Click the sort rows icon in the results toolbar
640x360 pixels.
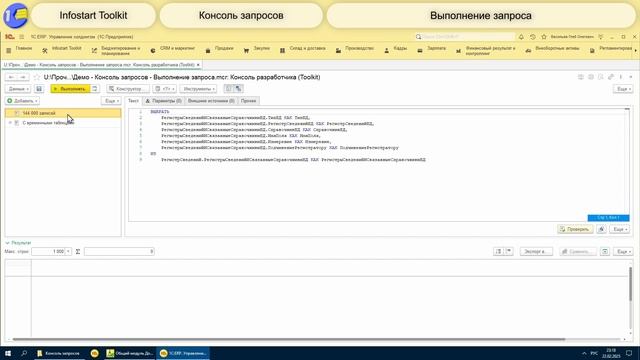[x=498, y=251]
